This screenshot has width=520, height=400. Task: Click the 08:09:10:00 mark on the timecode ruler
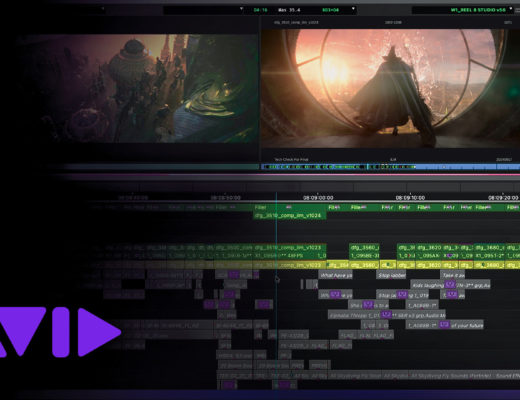(410, 198)
